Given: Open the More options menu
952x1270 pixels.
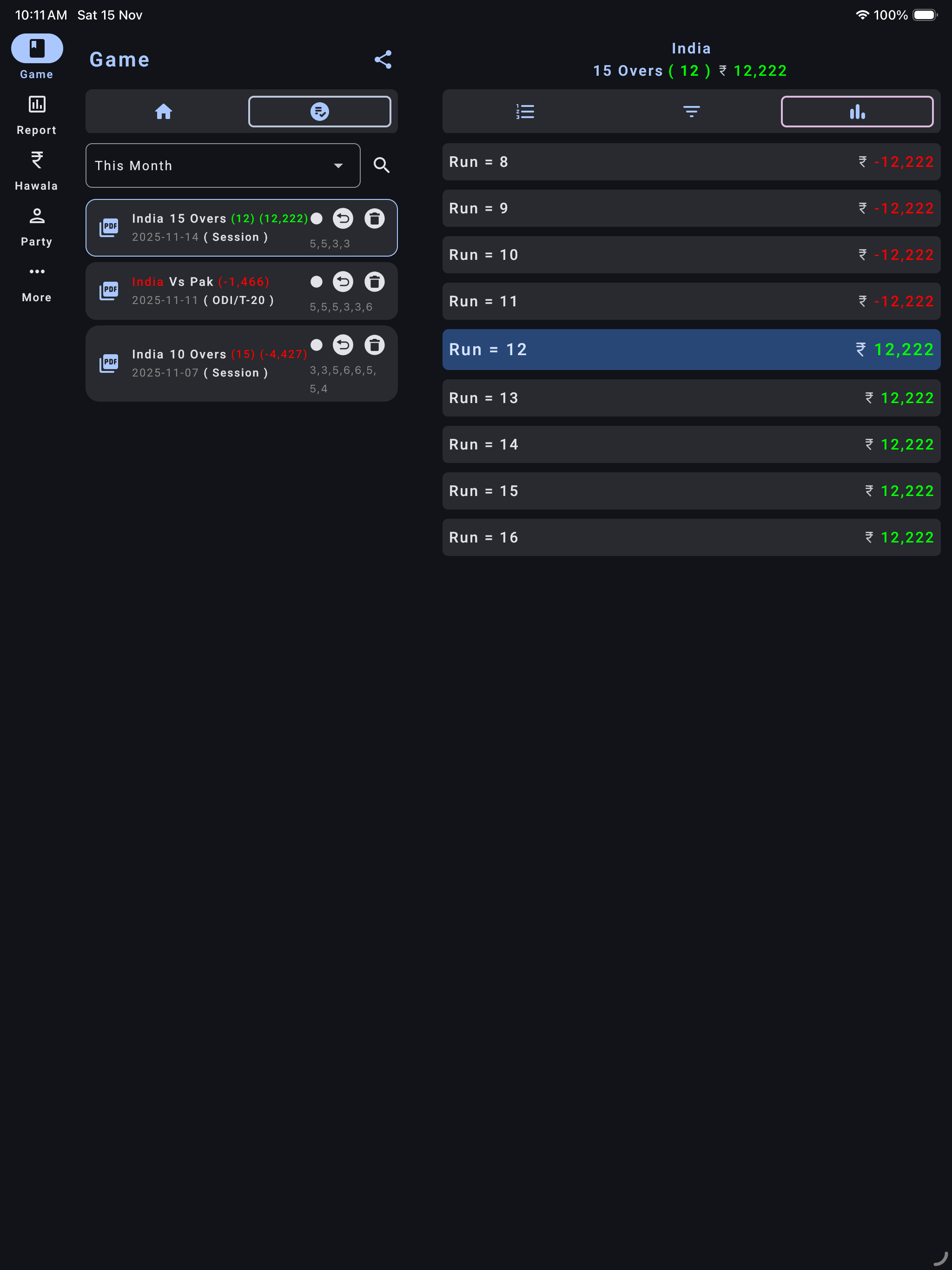Looking at the screenshot, I should [37, 283].
